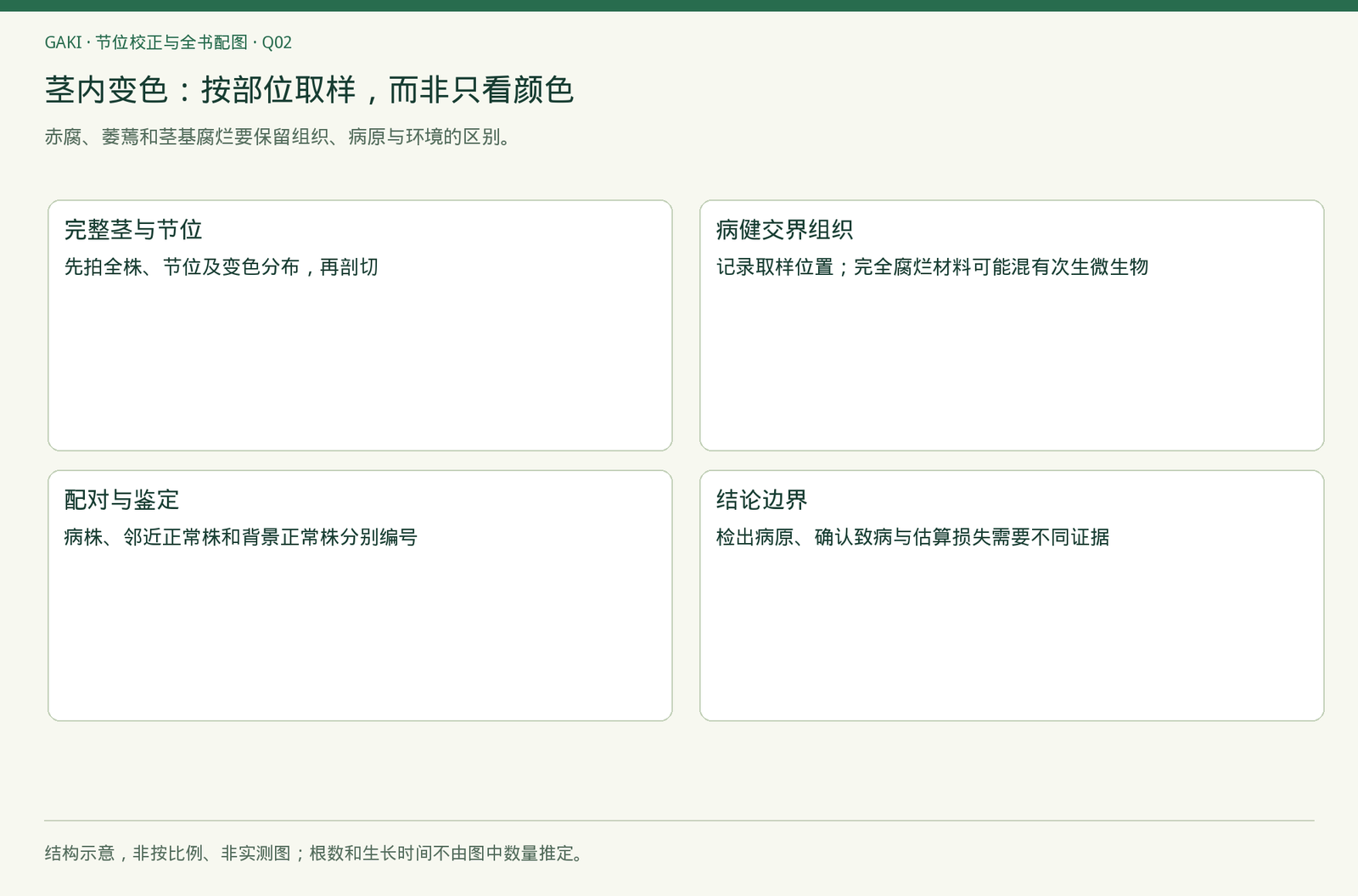The width and height of the screenshot is (1358, 896).
Task: Select the heading '茎内变色：按部位取样，而非只看颜色'
Action: click(x=309, y=90)
